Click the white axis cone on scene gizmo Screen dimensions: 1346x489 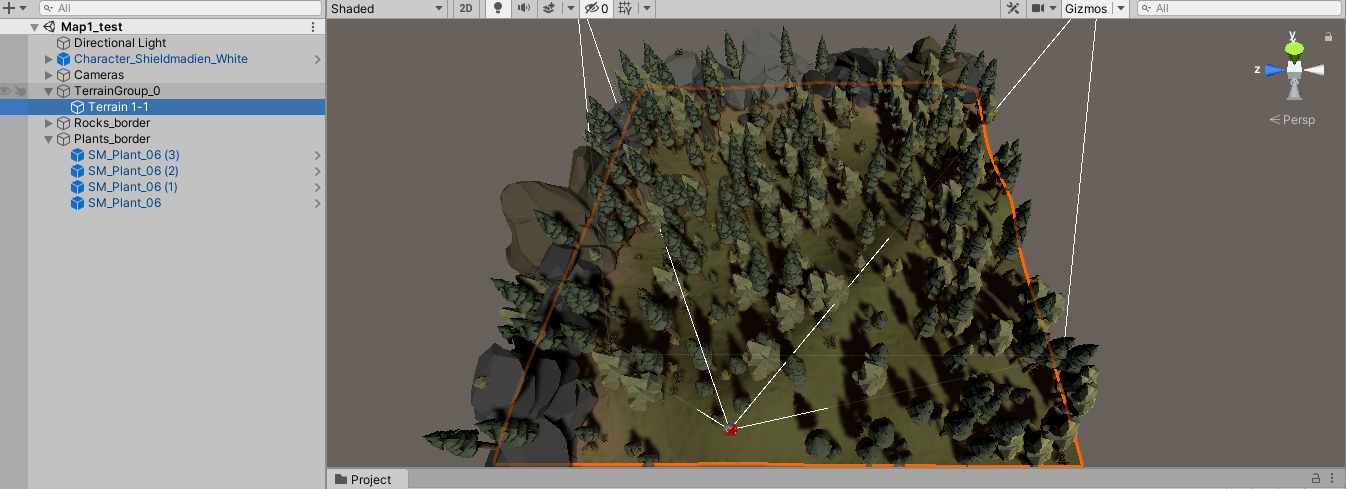coord(1314,70)
